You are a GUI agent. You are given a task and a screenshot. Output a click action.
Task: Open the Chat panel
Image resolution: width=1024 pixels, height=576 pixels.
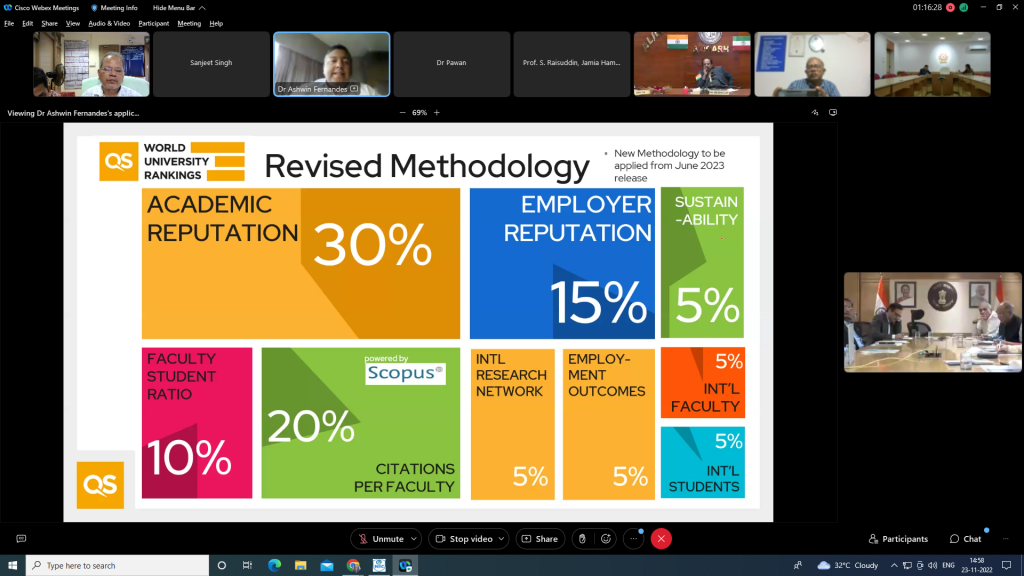pyautogui.click(x=966, y=539)
